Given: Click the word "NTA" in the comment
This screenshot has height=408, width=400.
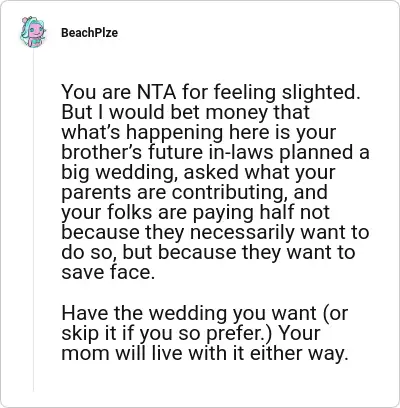Looking at the screenshot, I should click(156, 92).
